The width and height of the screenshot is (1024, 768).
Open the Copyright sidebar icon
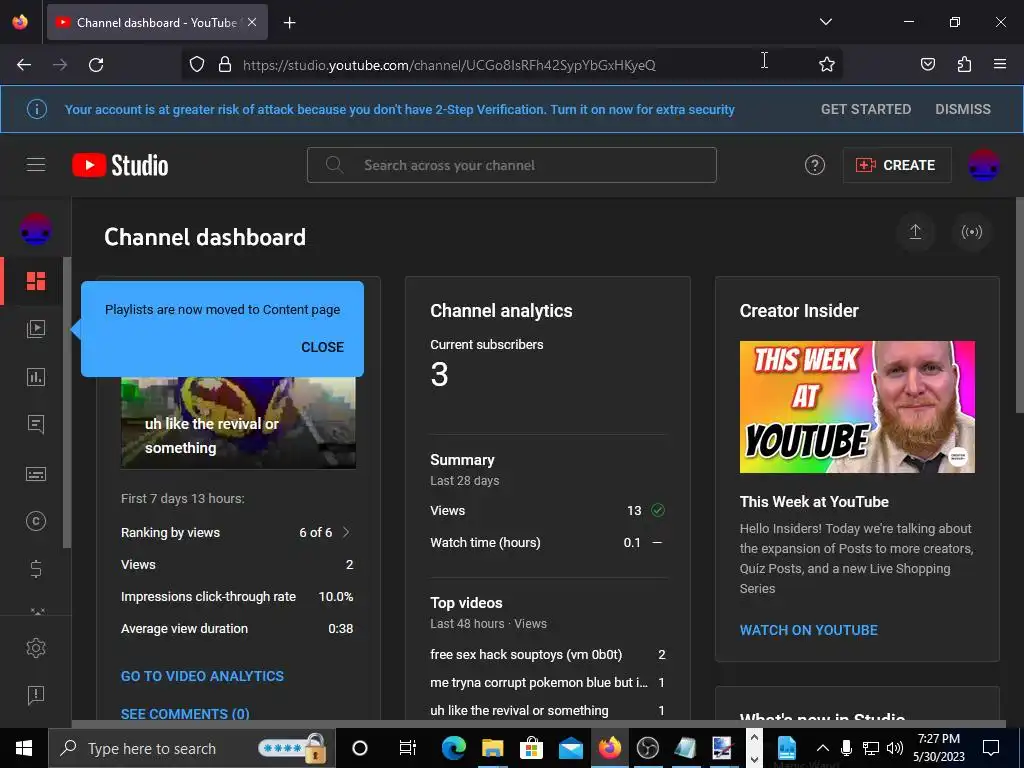click(x=36, y=521)
